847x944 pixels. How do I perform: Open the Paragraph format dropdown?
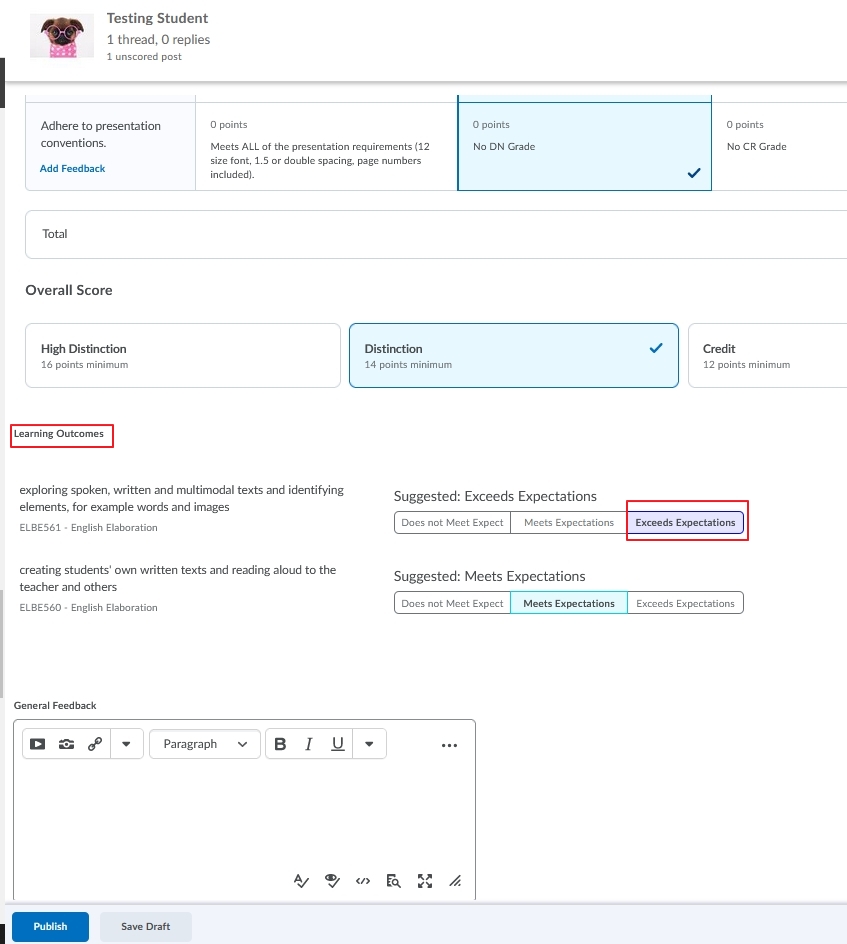(x=205, y=744)
